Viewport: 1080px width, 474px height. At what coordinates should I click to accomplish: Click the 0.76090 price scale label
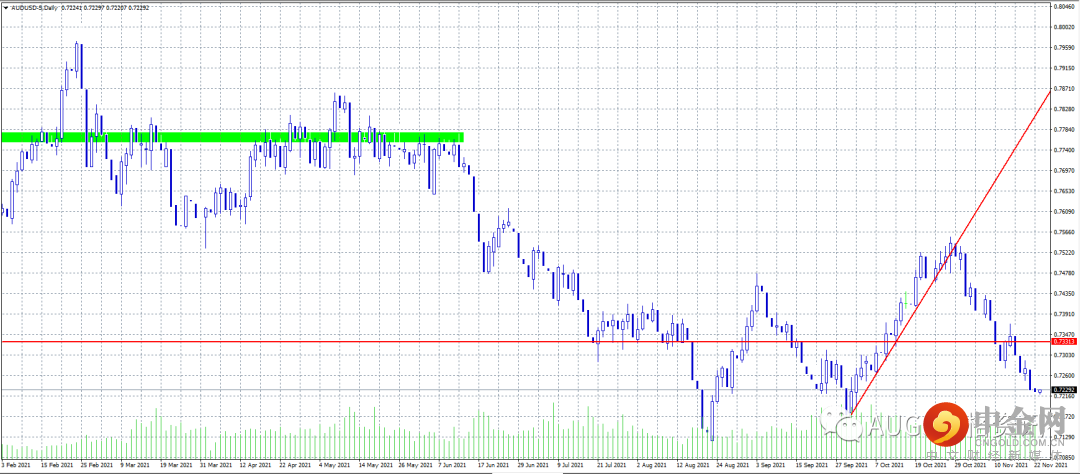pos(1063,212)
